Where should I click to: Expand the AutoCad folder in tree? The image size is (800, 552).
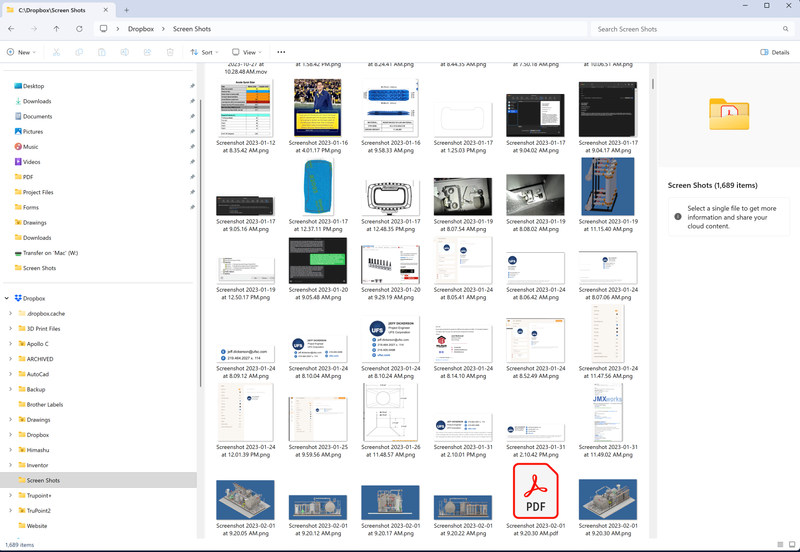tap(10, 374)
